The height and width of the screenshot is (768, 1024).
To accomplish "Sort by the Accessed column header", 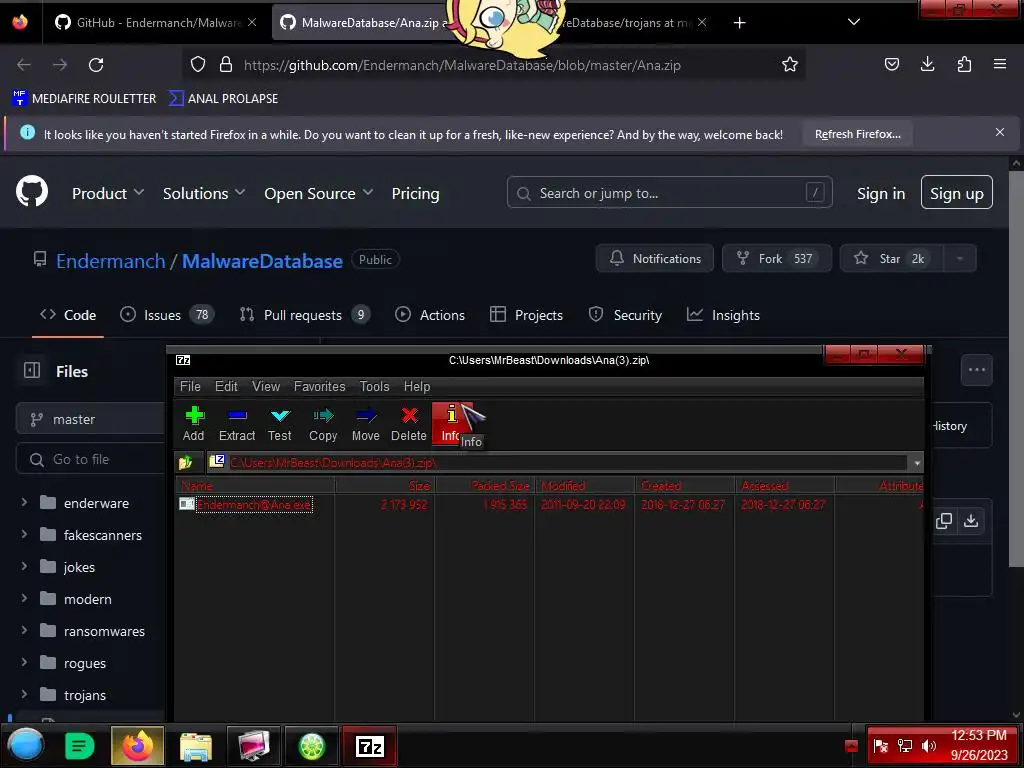I will coord(785,485).
